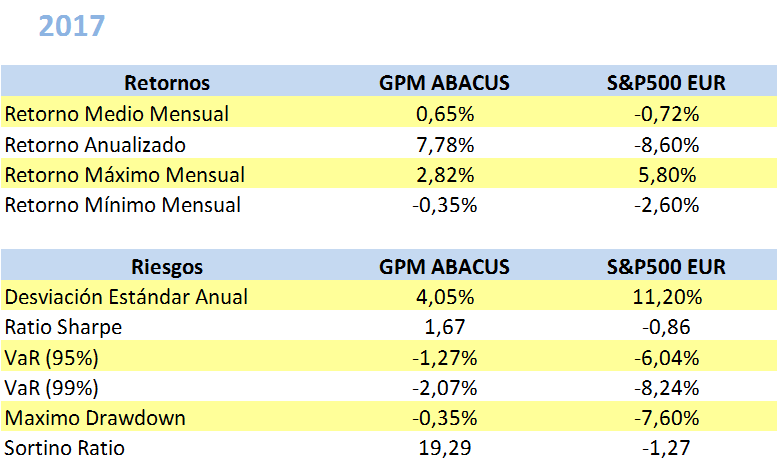Select the 1,67 Sharpe ratio value
The image size is (779, 463).
[x=444, y=327]
